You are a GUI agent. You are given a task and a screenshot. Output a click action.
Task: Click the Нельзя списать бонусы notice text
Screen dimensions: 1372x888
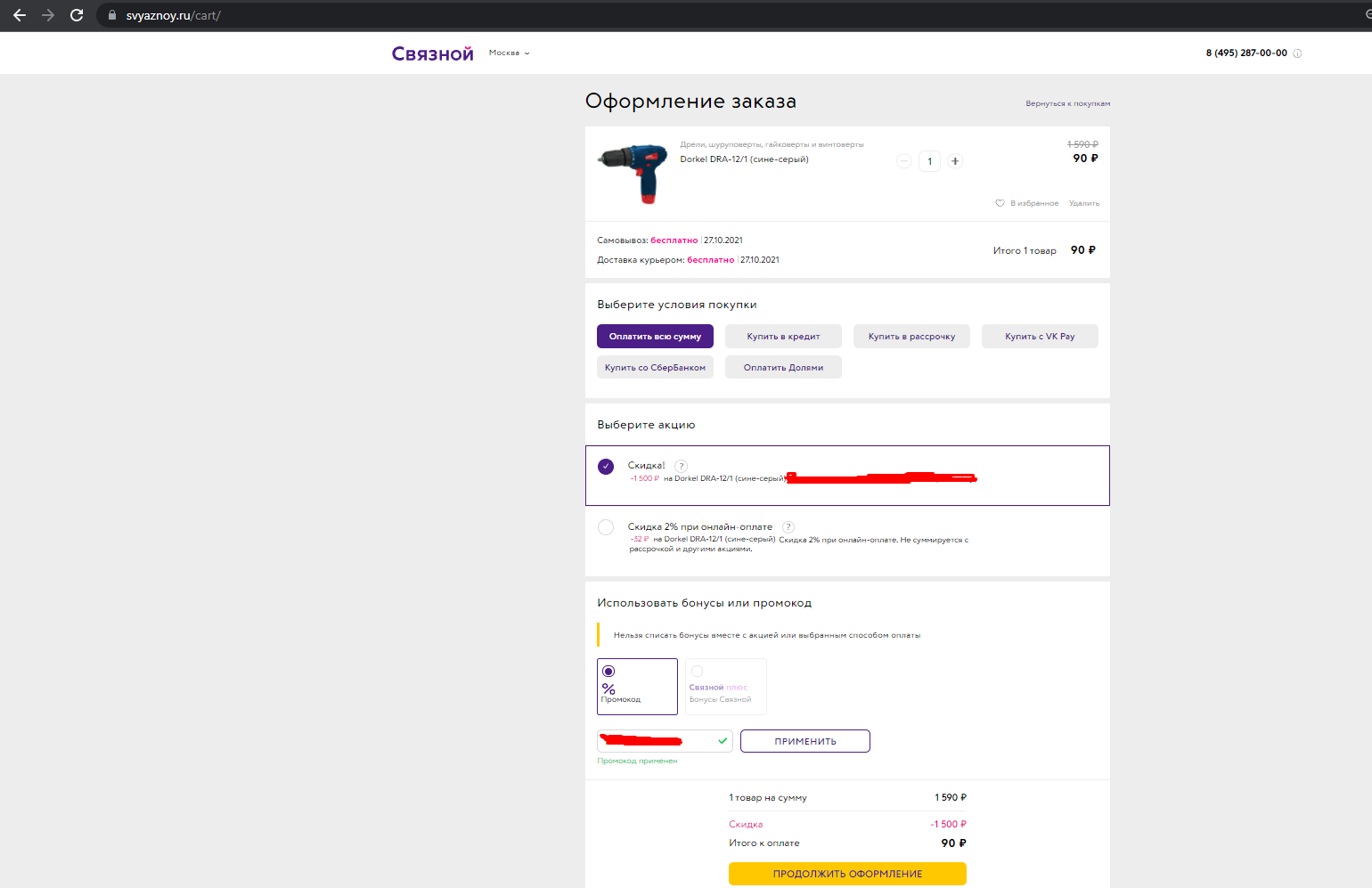767,635
